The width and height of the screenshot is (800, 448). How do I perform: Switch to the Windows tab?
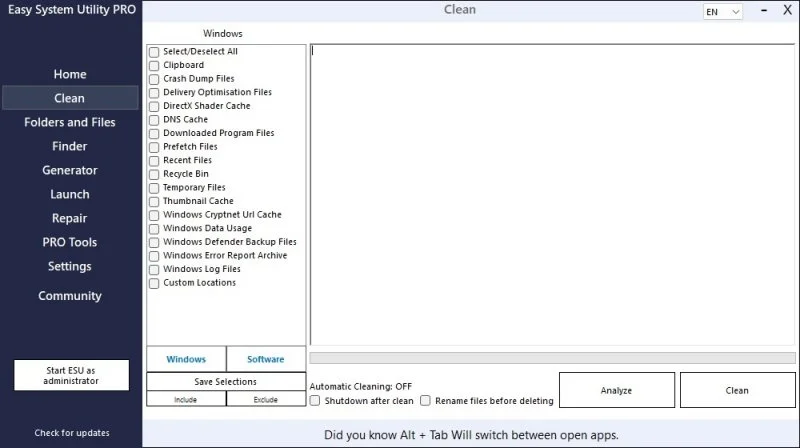(x=186, y=359)
